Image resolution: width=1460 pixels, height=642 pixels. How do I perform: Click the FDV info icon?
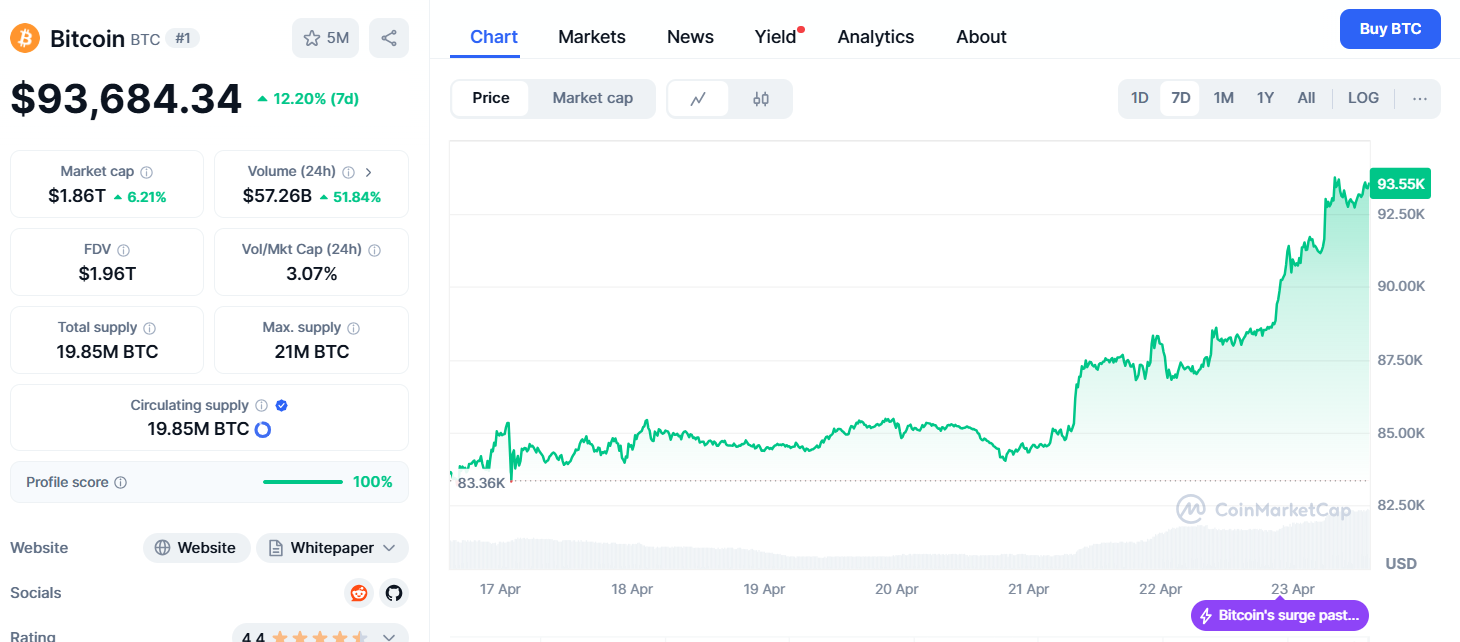[x=123, y=250]
